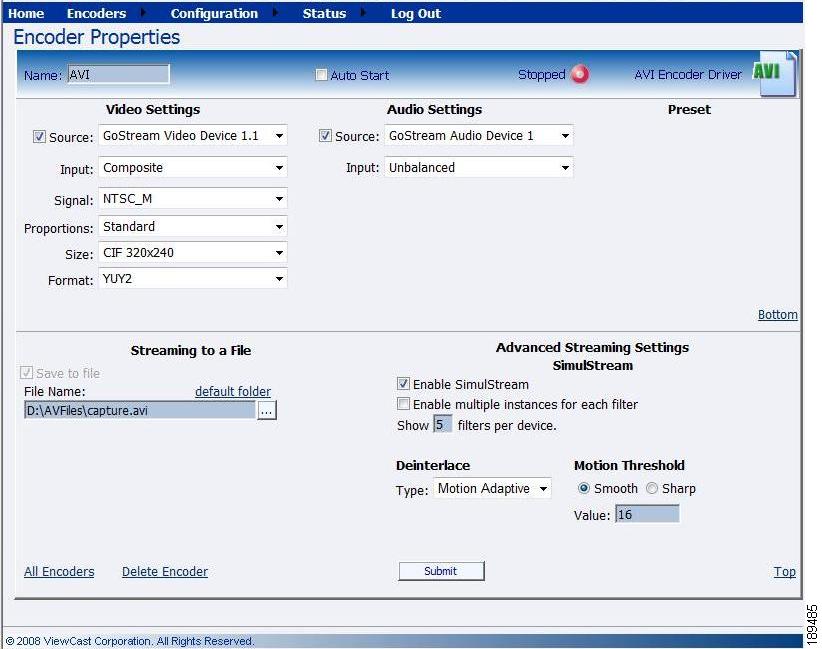Click the File Name path input field

tap(139, 410)
